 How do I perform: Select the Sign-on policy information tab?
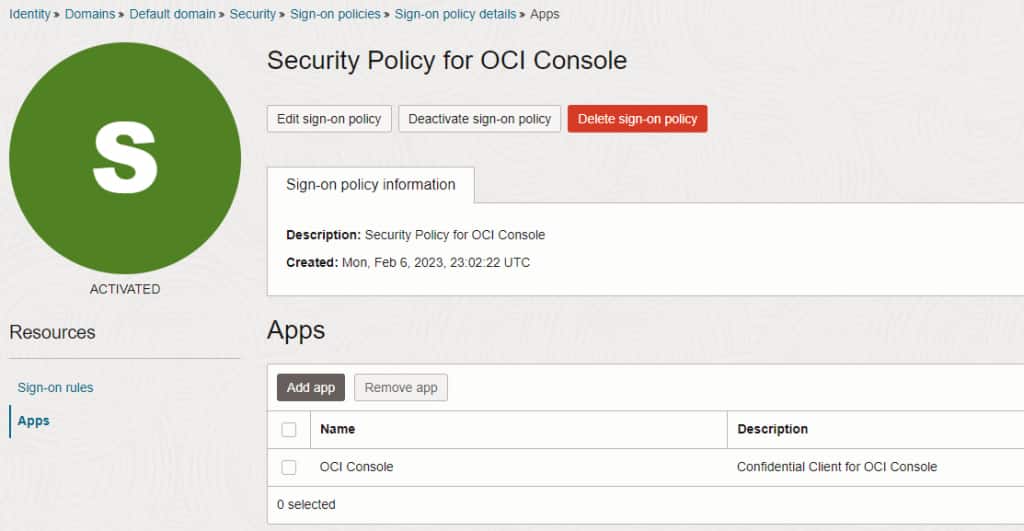pyautogui.click(x=371, y=185)
